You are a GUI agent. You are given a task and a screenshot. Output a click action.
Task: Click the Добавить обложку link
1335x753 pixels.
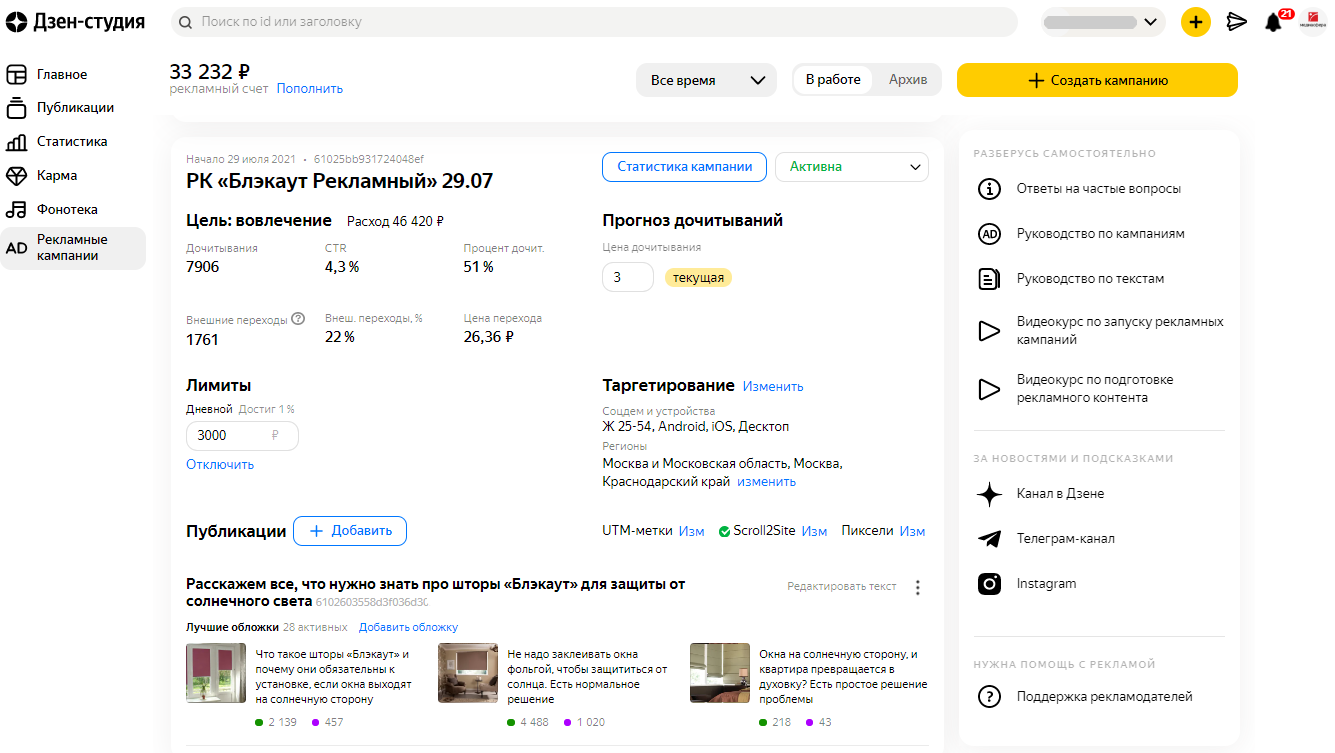pyautogui.click(x=408, y=627)
